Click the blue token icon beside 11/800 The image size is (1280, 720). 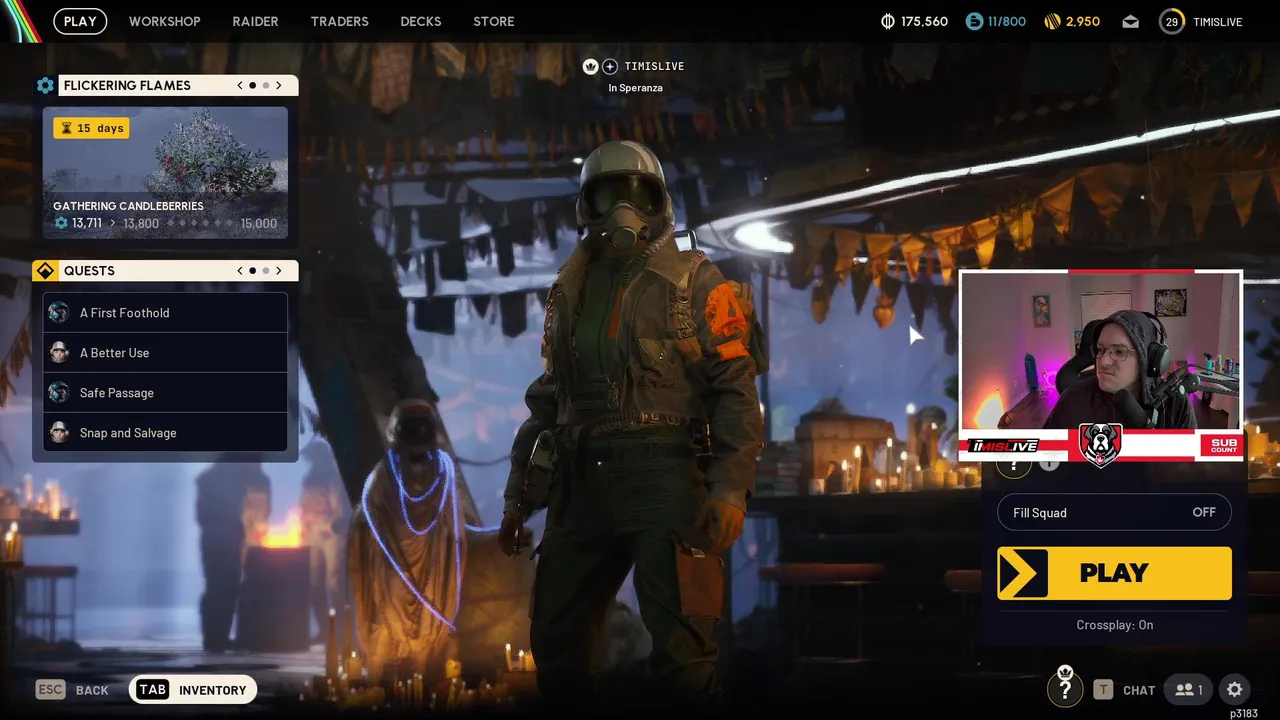[x=974, y=21]
